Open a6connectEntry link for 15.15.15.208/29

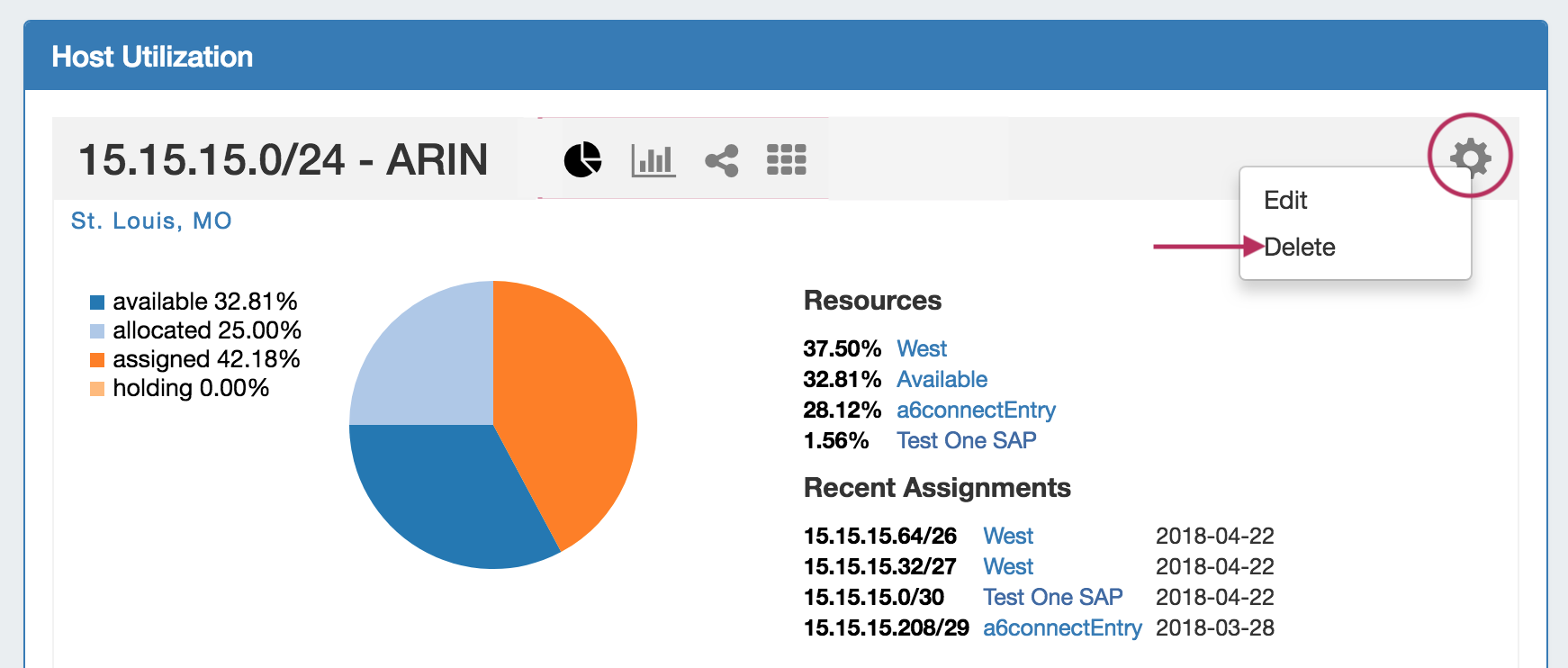tap(1062, 627)
